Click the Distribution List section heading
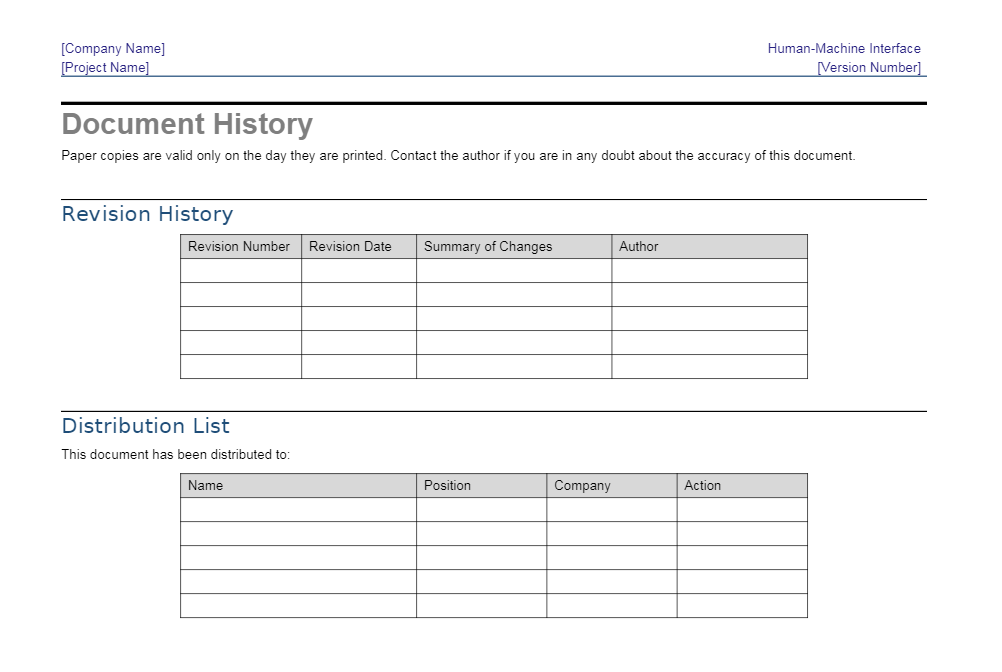Screen dimensions: 1002x672 (x=146, y=426)
